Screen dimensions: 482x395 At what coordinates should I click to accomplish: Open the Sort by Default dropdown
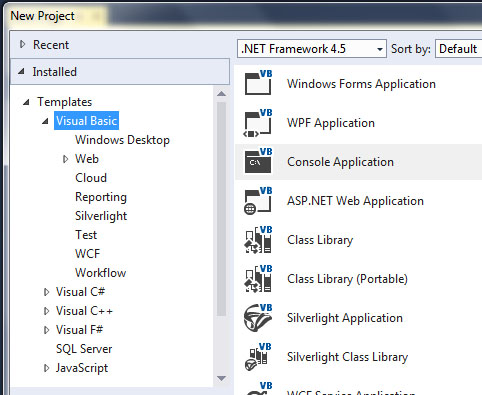tap(459, 49)
